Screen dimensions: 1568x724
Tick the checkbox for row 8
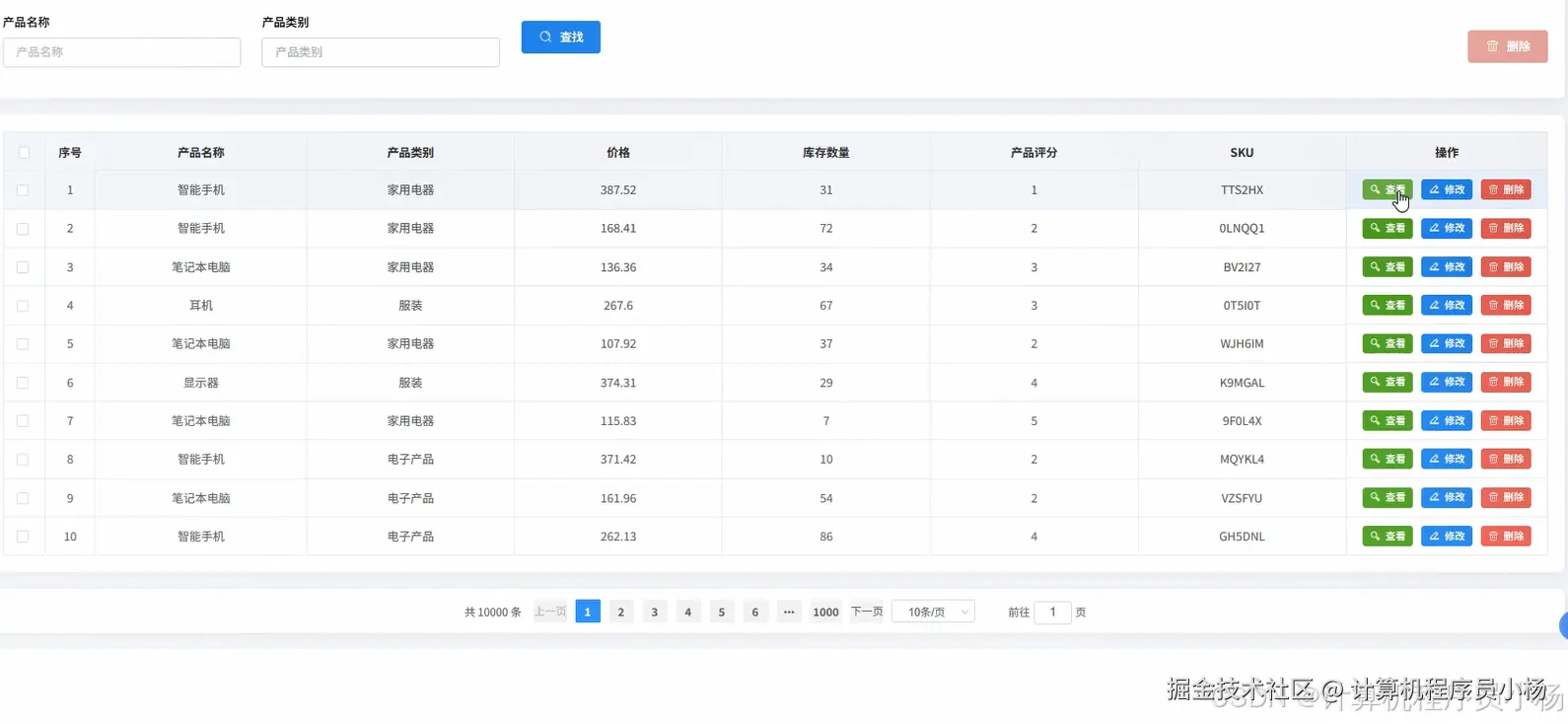[x=23, y=460]
